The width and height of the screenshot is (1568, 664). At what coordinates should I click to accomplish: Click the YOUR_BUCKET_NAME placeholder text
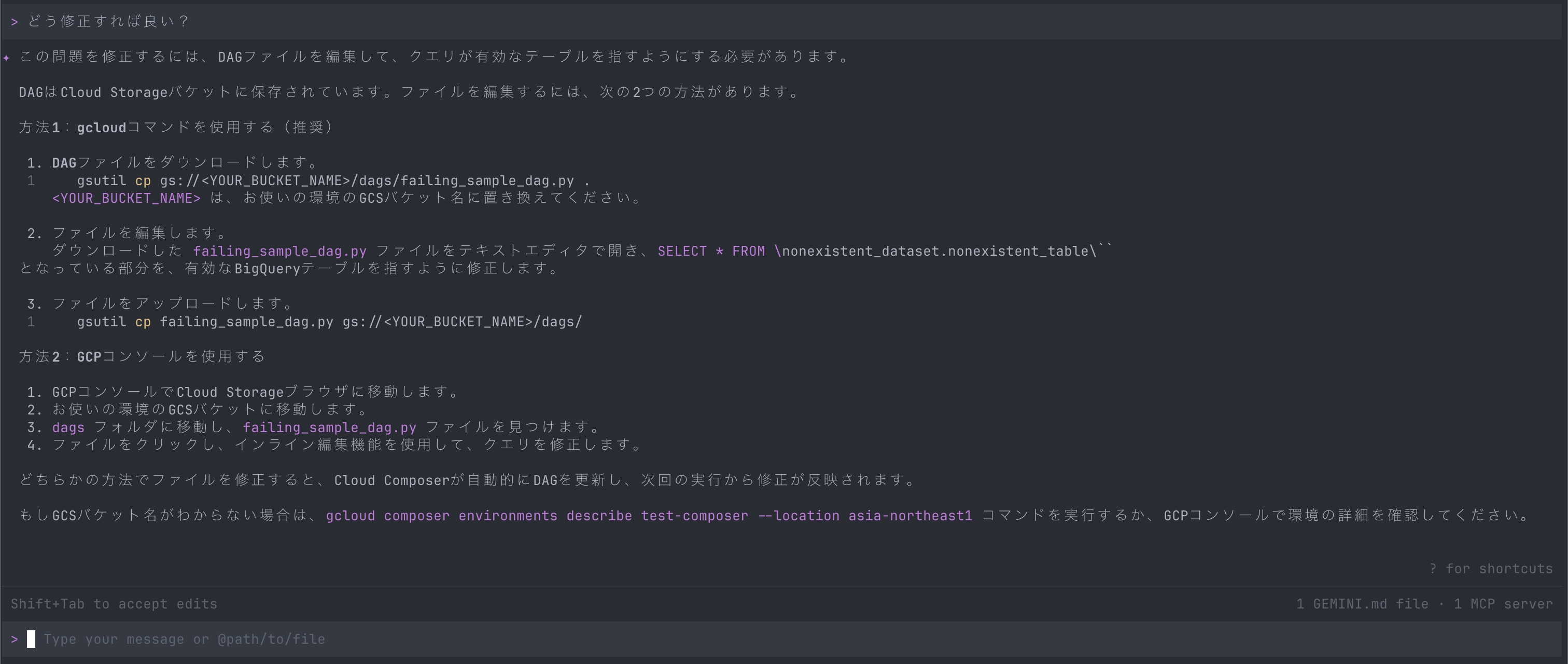pos(125,197)
